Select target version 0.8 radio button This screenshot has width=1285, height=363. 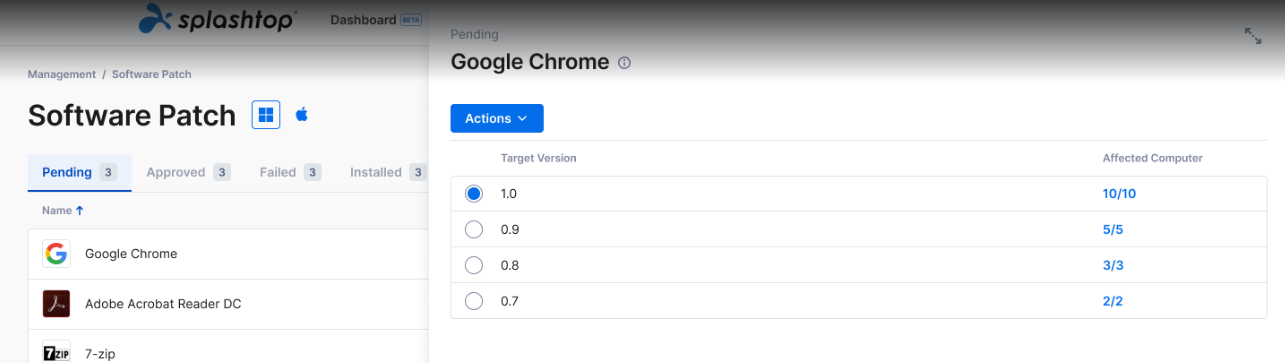[x=474, y=266]
